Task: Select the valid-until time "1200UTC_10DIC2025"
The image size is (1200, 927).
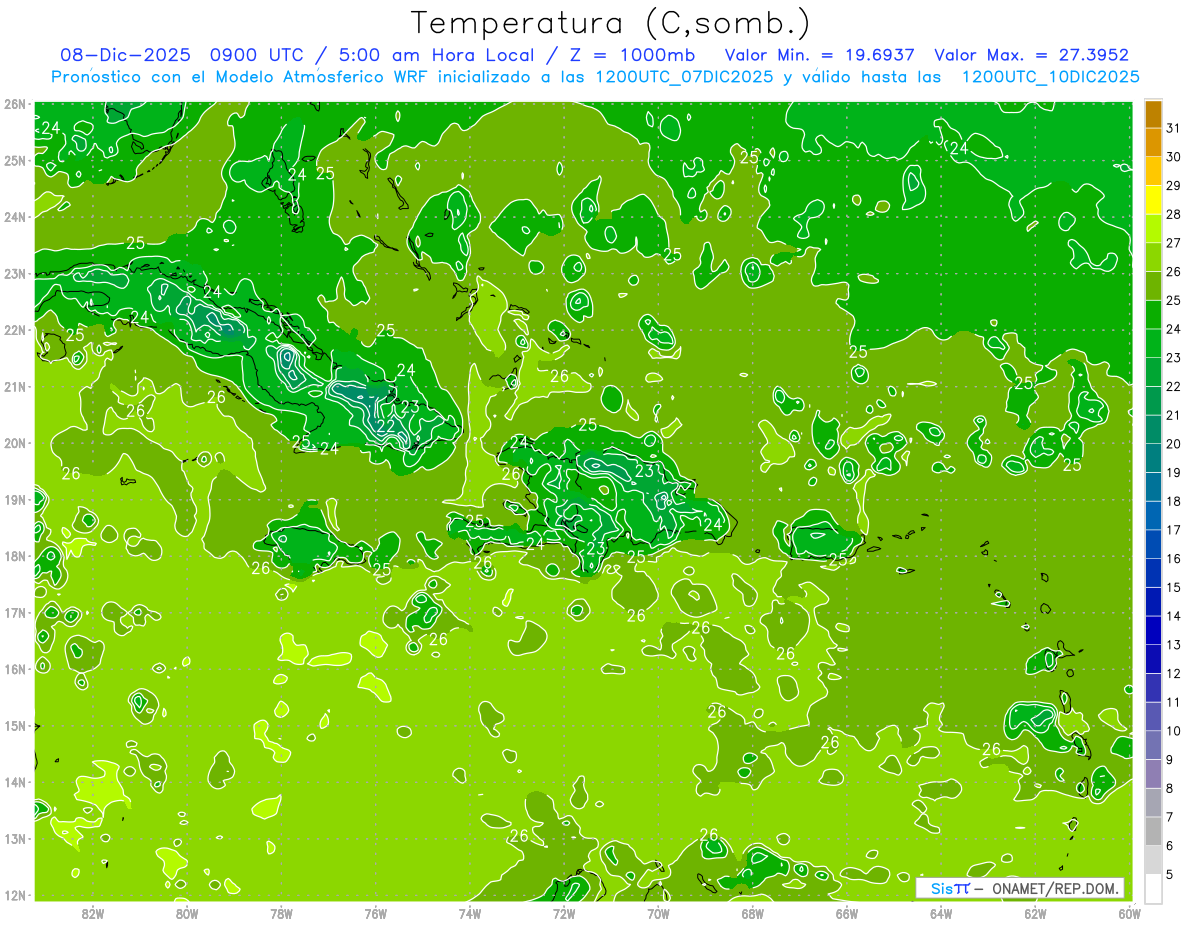Action: [1050, 77]
